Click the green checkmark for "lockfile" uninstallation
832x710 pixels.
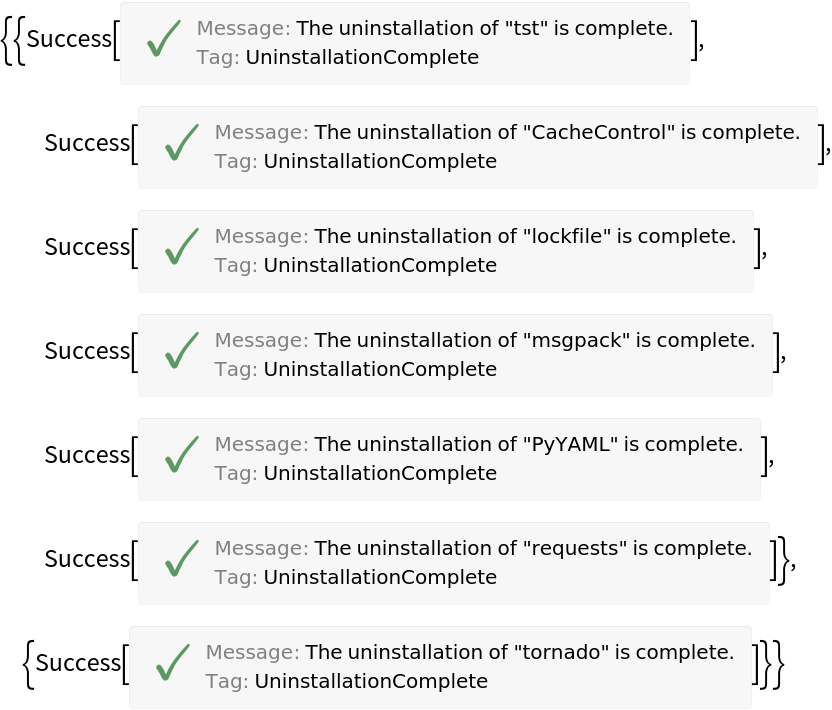coord(181,247)
